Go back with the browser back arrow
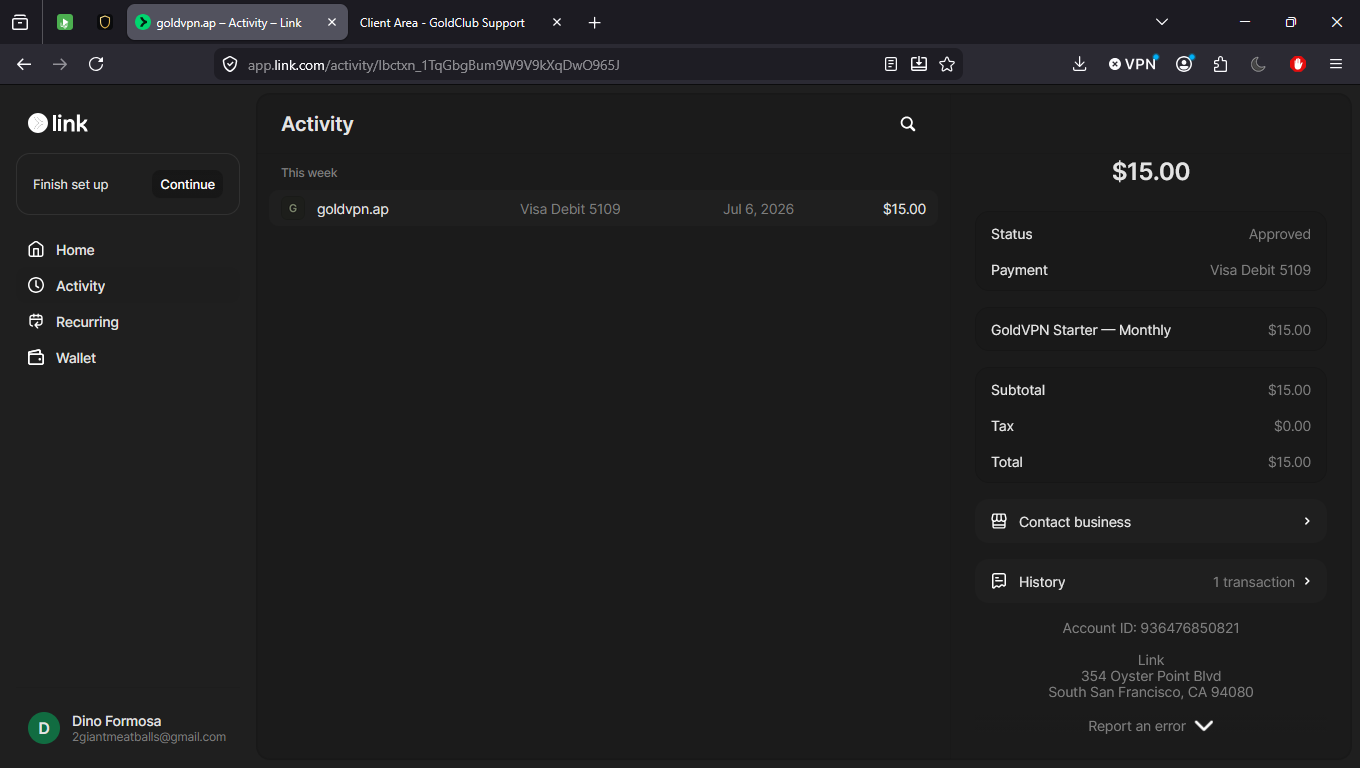This screenshot has height=768, width=1360. pyautogui.click(x=24, y=64)
